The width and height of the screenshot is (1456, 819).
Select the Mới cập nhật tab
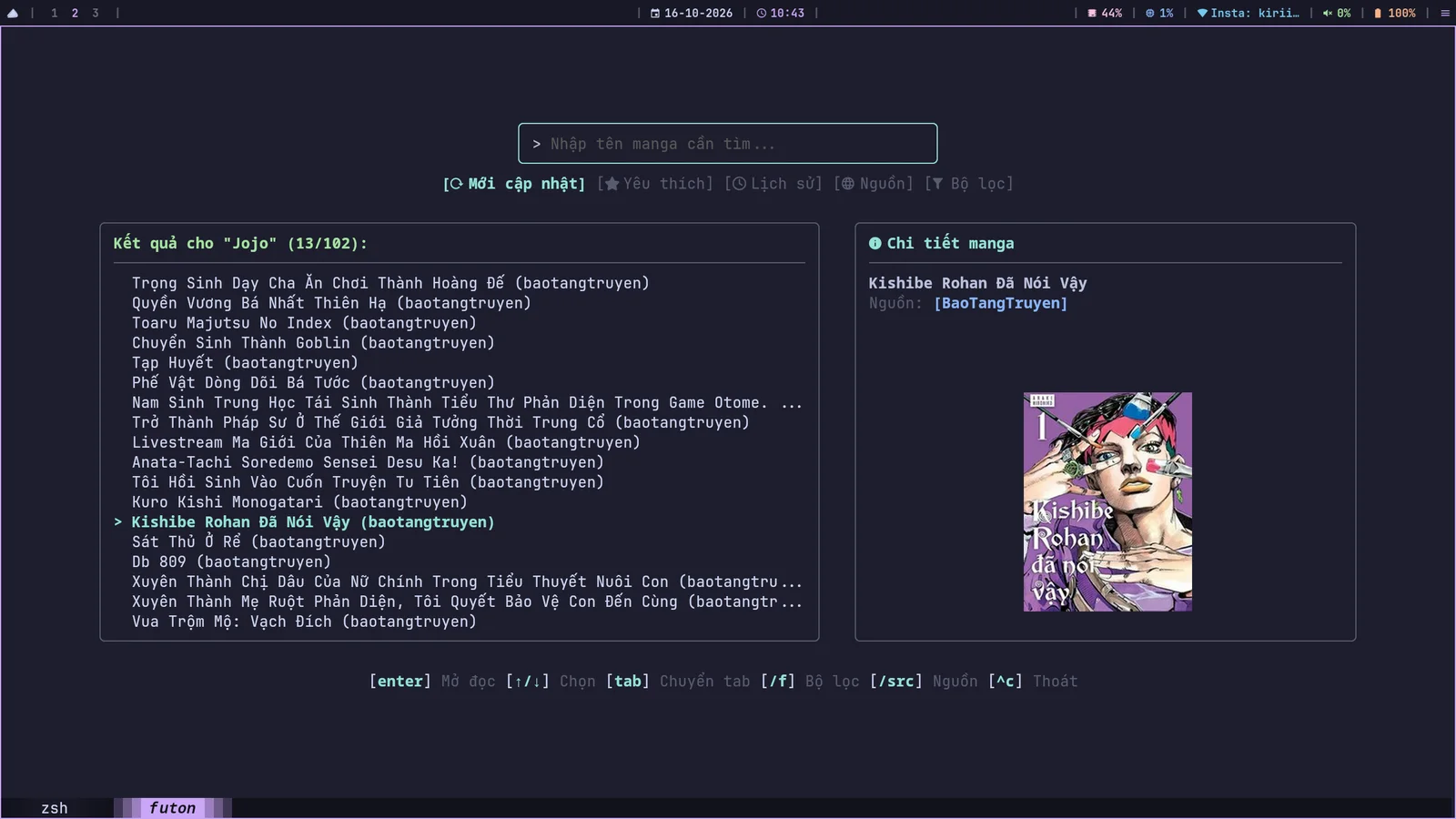point(514,184)
